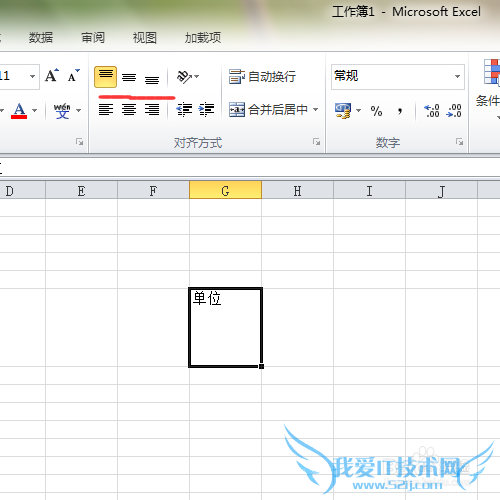Apply the red font color
The width and height of the screenshot is (500, 500).
(19, 110)
